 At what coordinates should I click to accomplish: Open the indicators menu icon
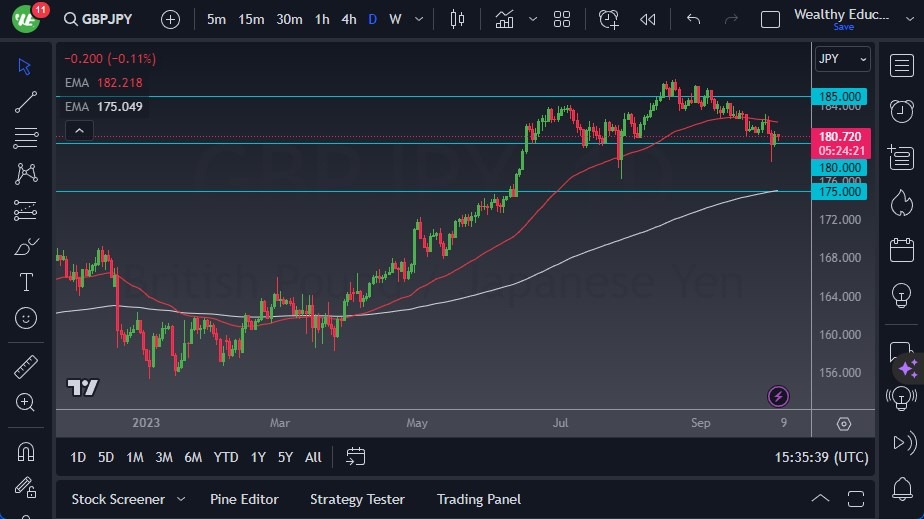tap(504, 19)
